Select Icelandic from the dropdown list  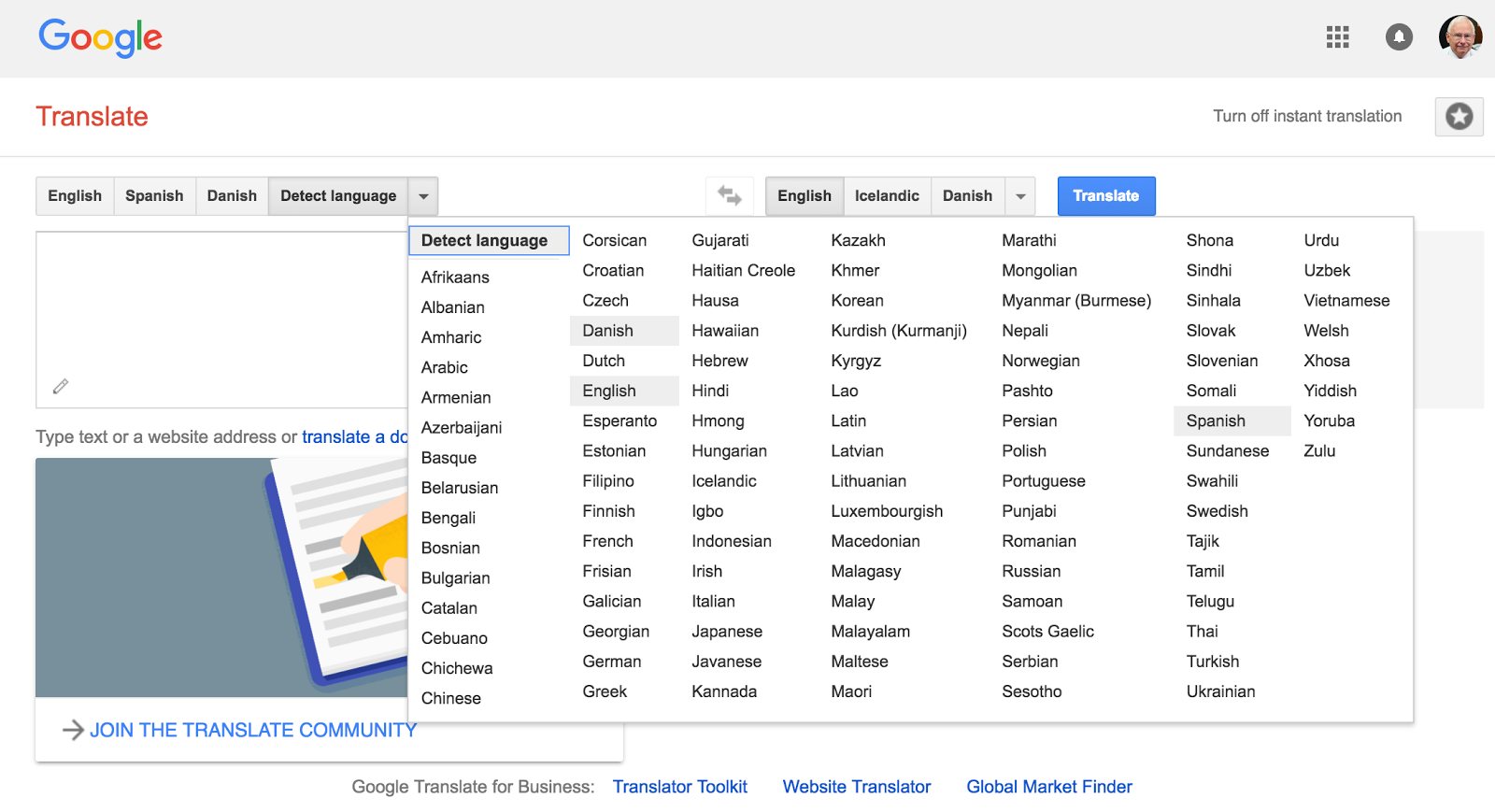click(x=724, y=481)
